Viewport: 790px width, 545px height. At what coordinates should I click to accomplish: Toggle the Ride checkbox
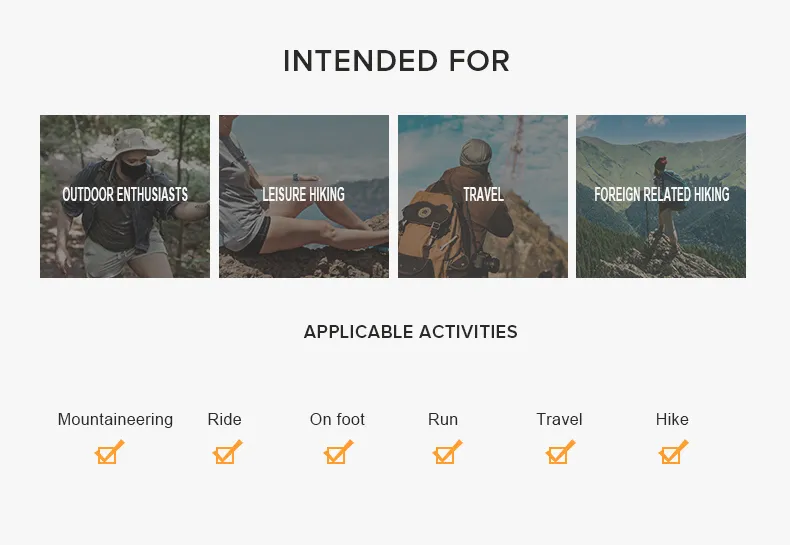click(x=226, y=454)
